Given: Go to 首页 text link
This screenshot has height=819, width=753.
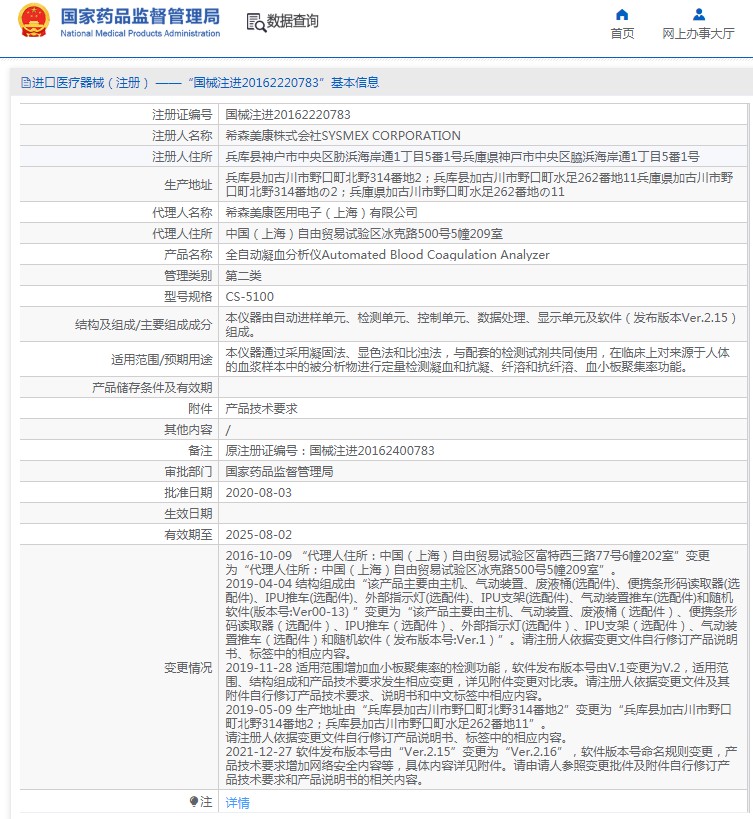Looking at the screenshot, I should pos(622,34).
